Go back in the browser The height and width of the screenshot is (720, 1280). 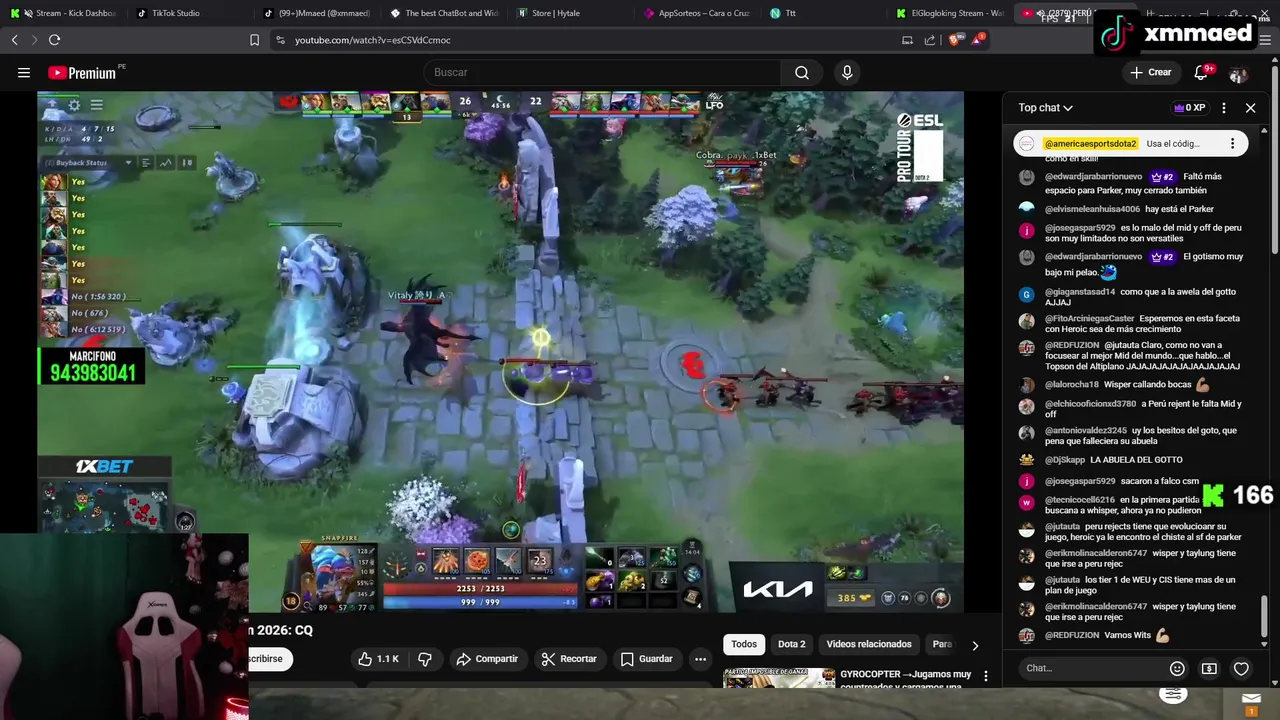[x=14, y=40]
